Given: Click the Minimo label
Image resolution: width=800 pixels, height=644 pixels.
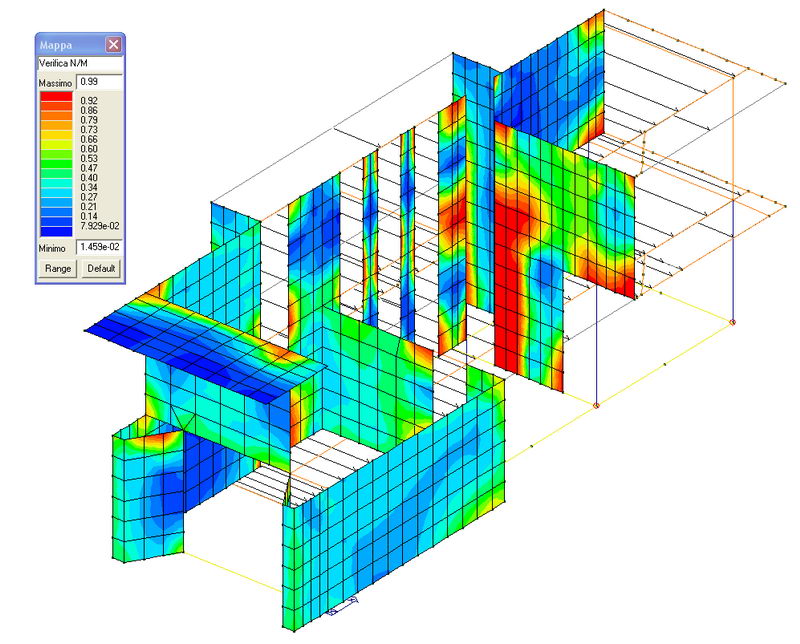Looking at the screenshot, I should (x=52, y=249).
